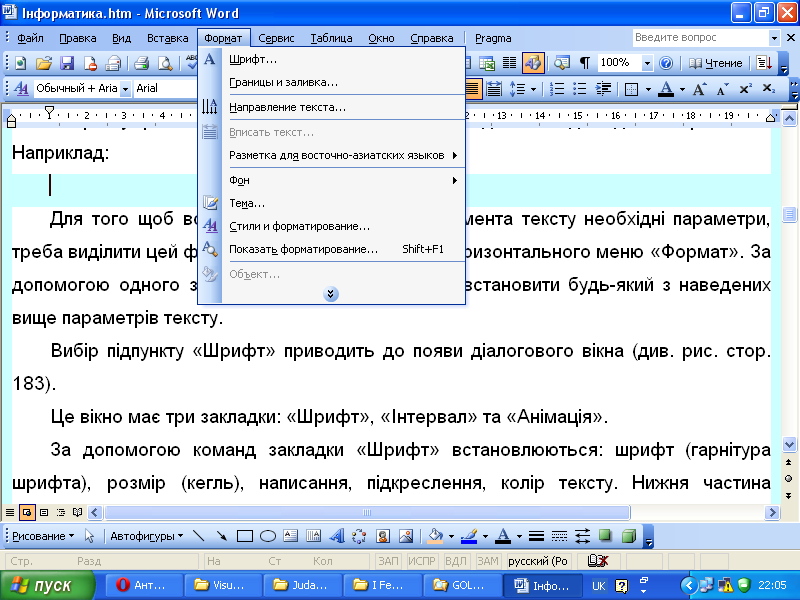Select the Line drawing tool

[x=198, y=536]
